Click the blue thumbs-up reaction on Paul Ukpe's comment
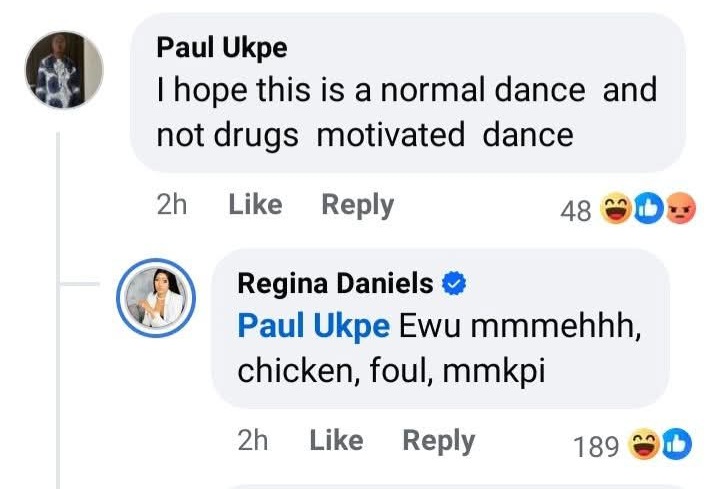 click(647, 210)
